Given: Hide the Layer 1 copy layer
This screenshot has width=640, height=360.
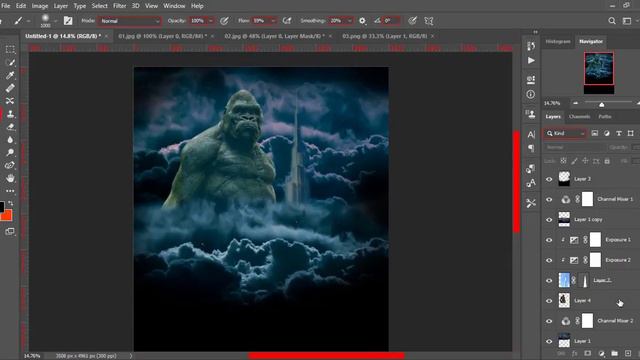Looking at the screenshot, I should (x=549, y=220).
